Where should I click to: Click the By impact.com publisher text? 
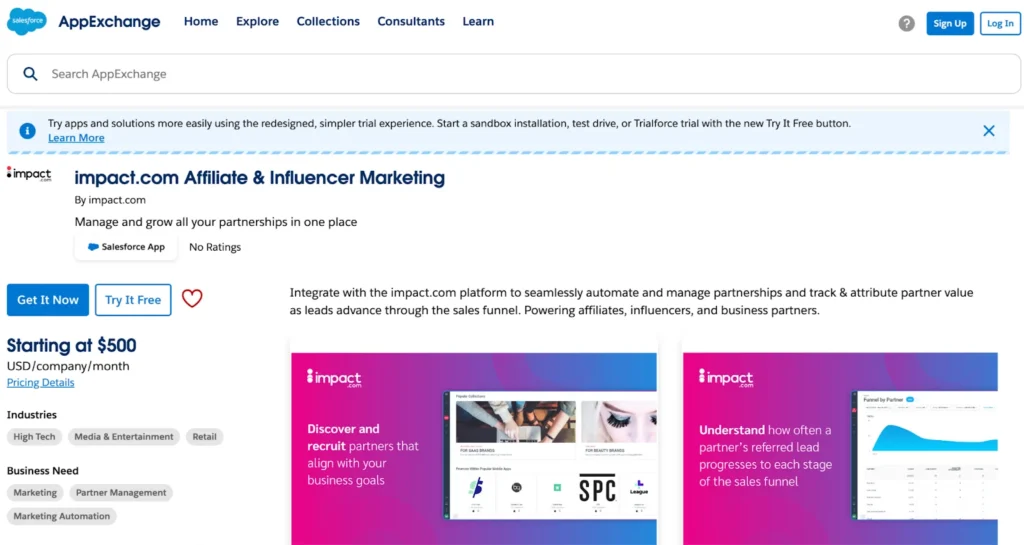point(110,200)
